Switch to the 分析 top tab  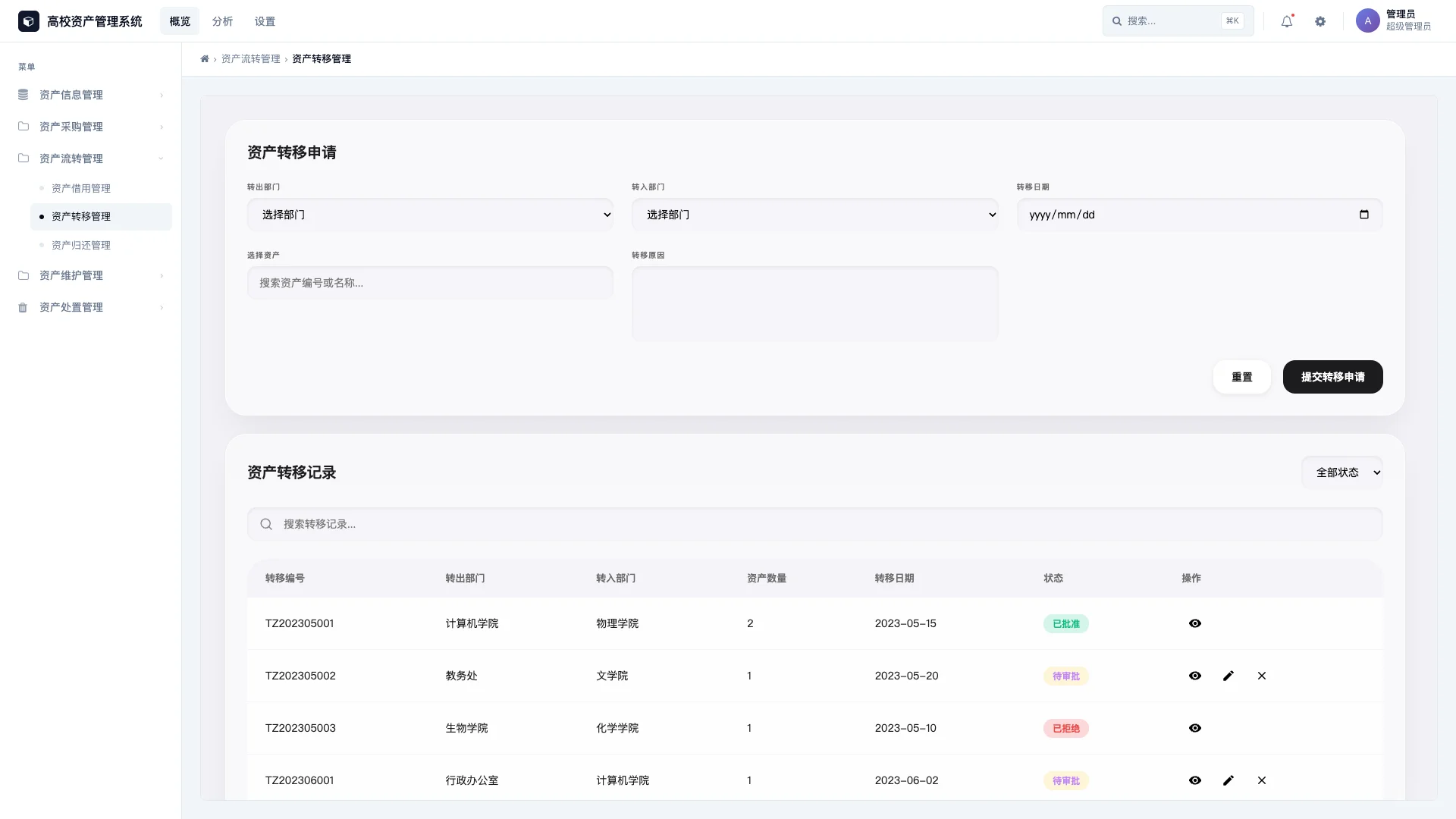coord(222,21)
